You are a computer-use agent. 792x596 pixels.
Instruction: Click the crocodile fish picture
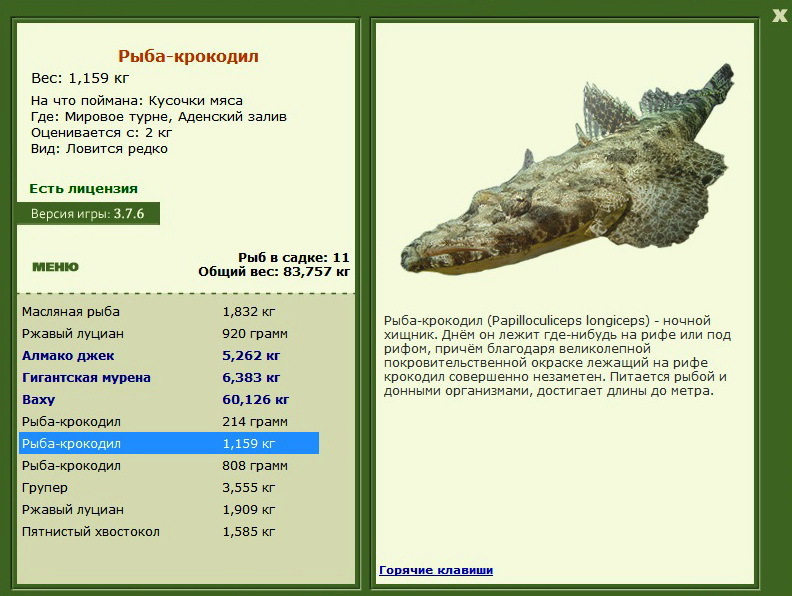tap(567, 170)
